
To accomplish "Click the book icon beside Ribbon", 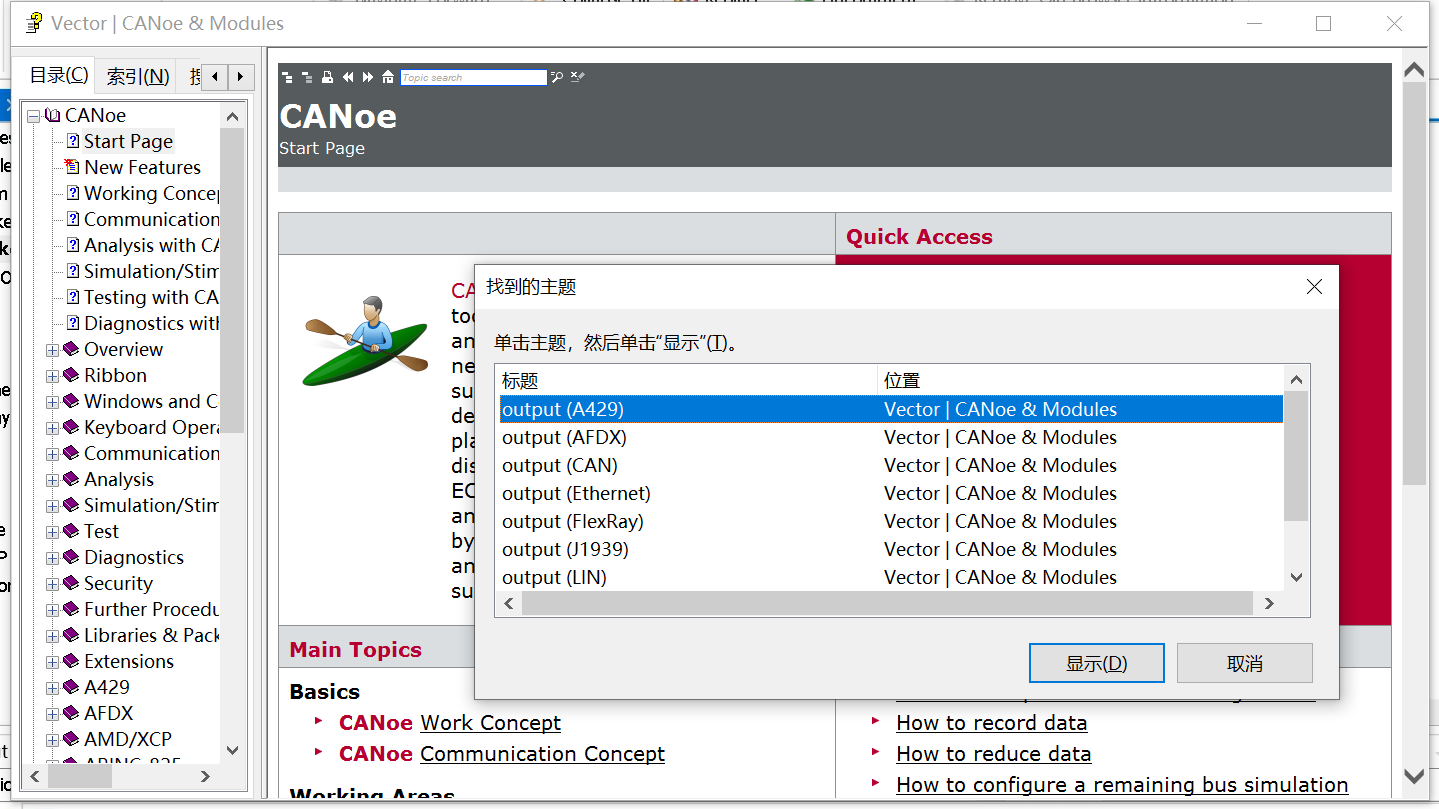I will pos(71,375).
